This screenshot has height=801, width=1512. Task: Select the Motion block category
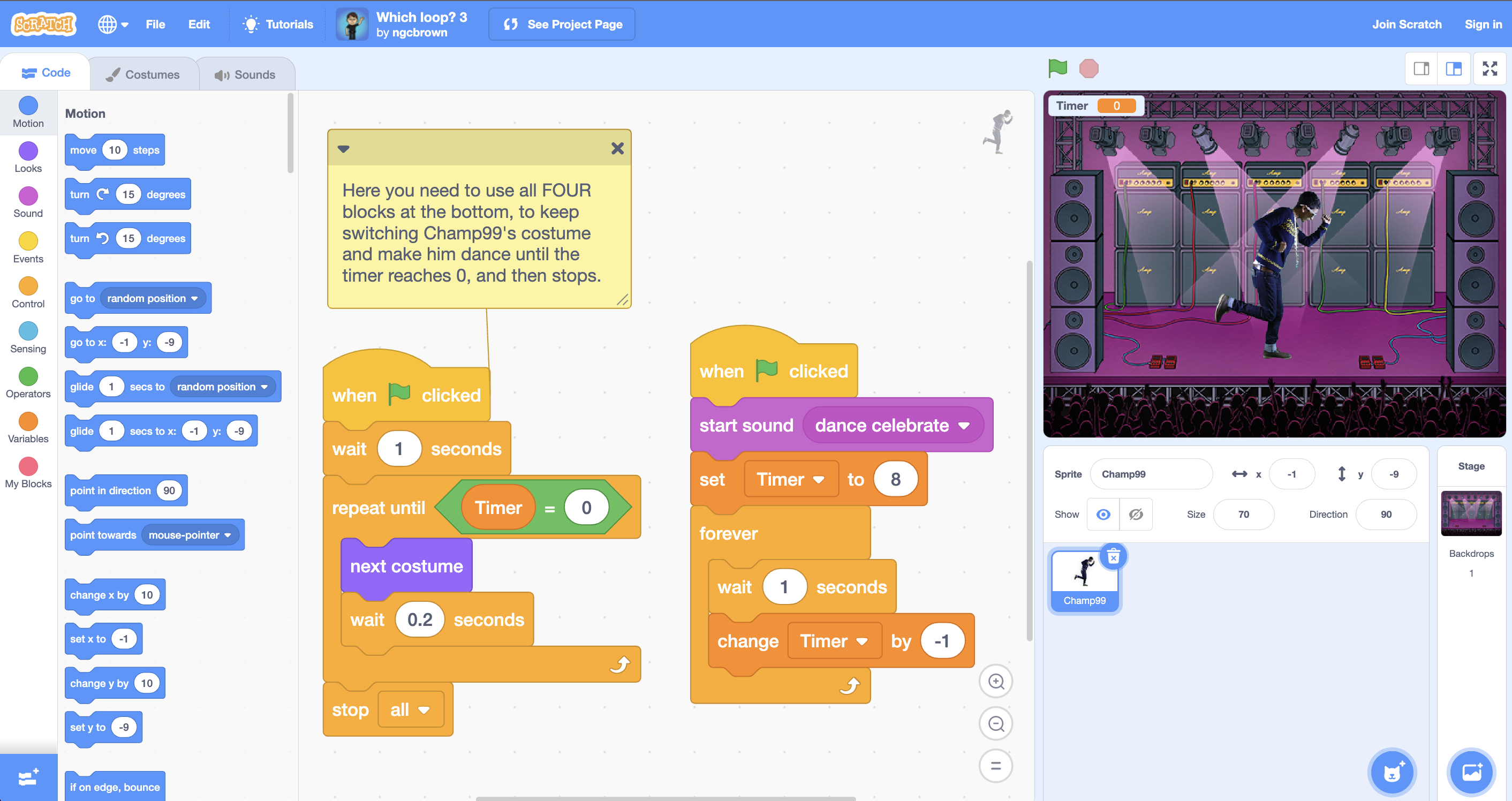click(28, 112)
